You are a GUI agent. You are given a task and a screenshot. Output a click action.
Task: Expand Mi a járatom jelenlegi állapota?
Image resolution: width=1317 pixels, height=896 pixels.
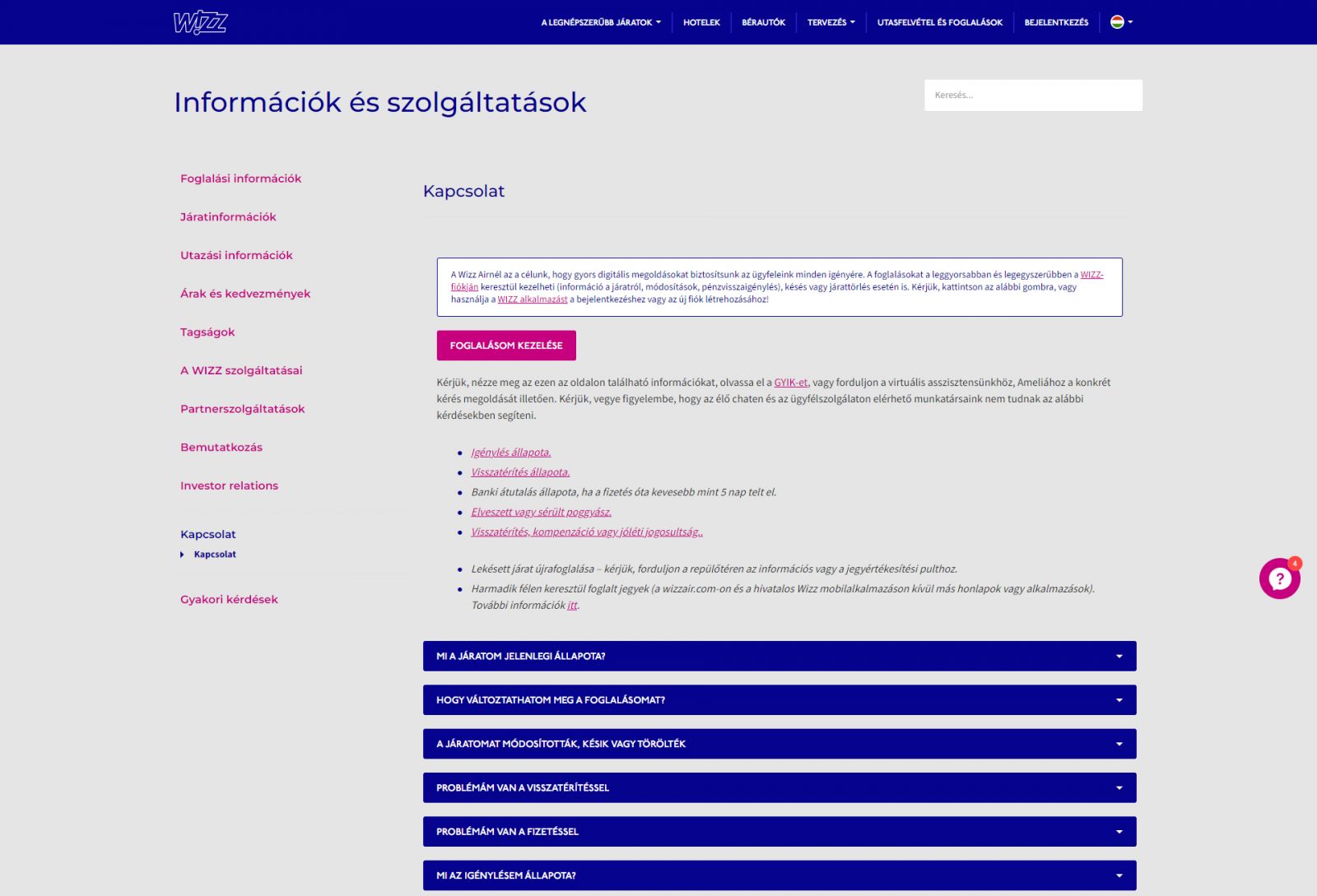pos(779,657)
